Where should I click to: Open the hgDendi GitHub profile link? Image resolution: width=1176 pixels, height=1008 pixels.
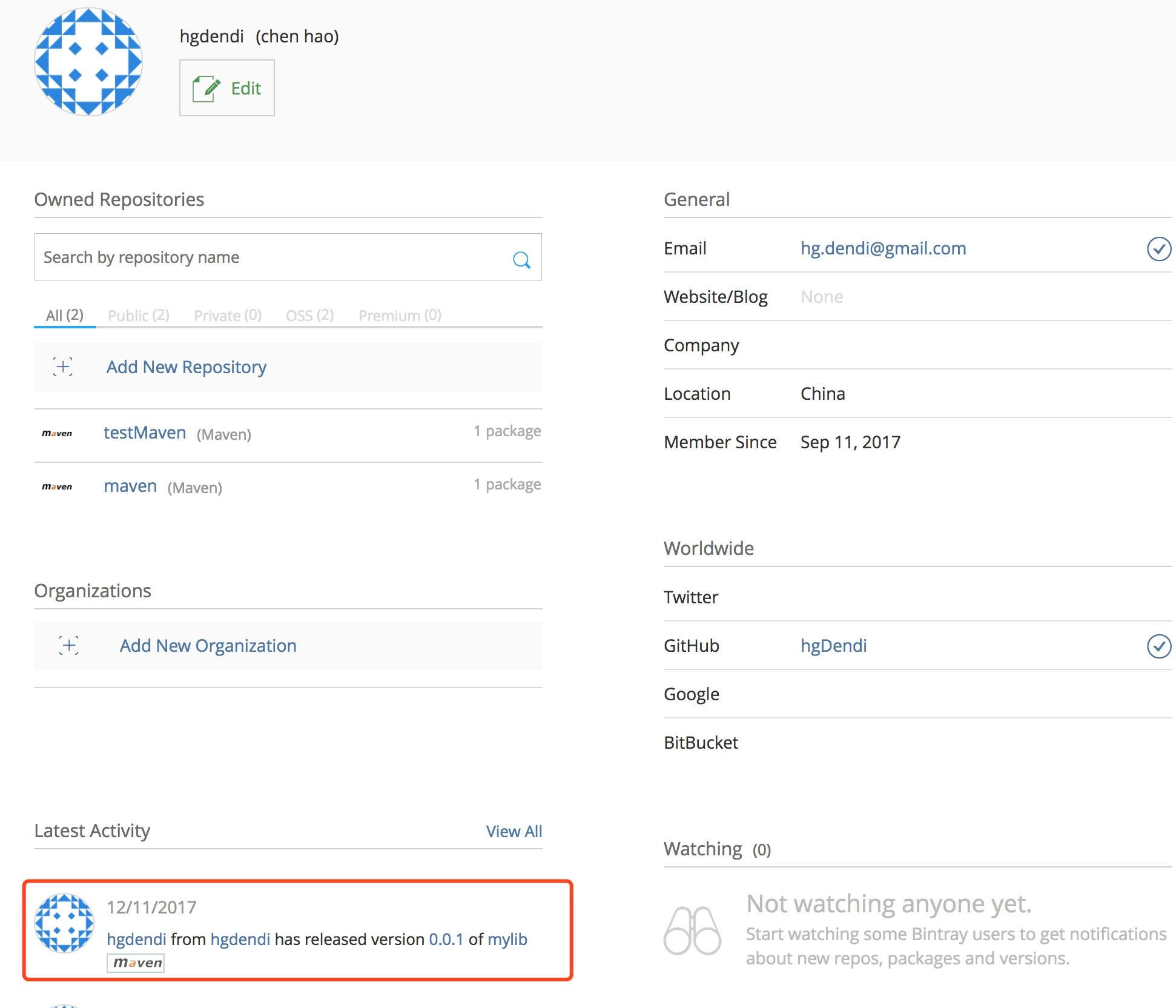click(833, 646)
